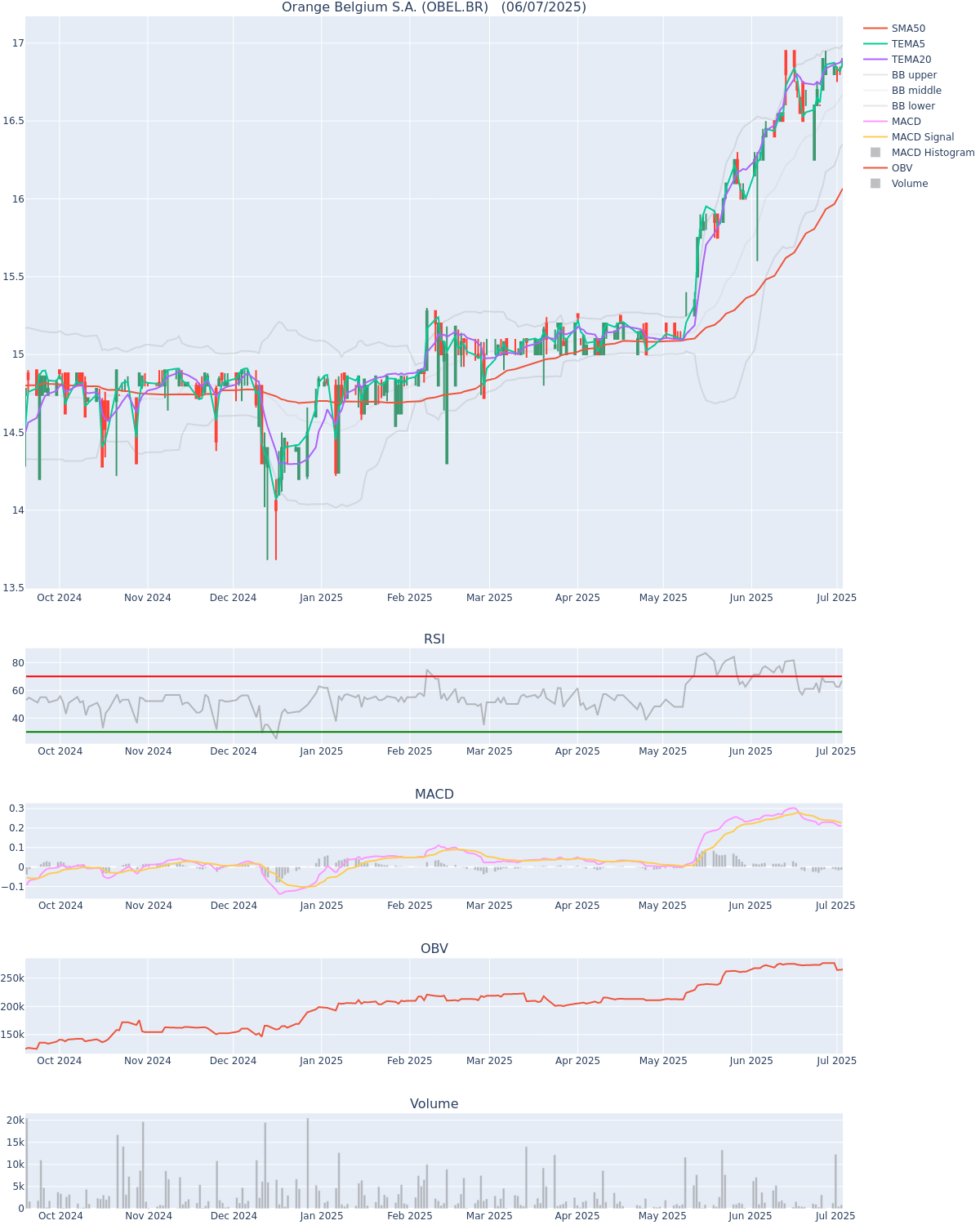Click MACD axis label −0.1
This screenshot has width=980, height=1225.
click(x=14, y=887)
